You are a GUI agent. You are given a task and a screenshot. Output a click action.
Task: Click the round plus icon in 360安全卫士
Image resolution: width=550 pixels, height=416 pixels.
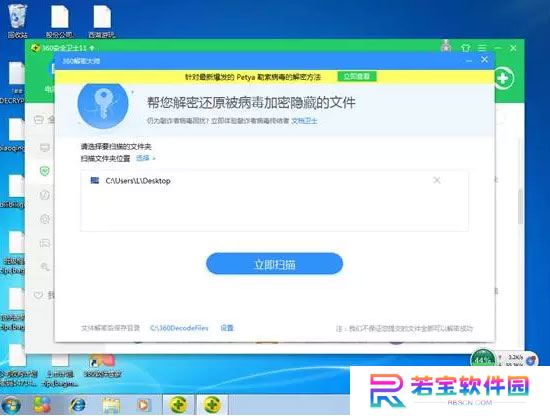click(504, 78)
